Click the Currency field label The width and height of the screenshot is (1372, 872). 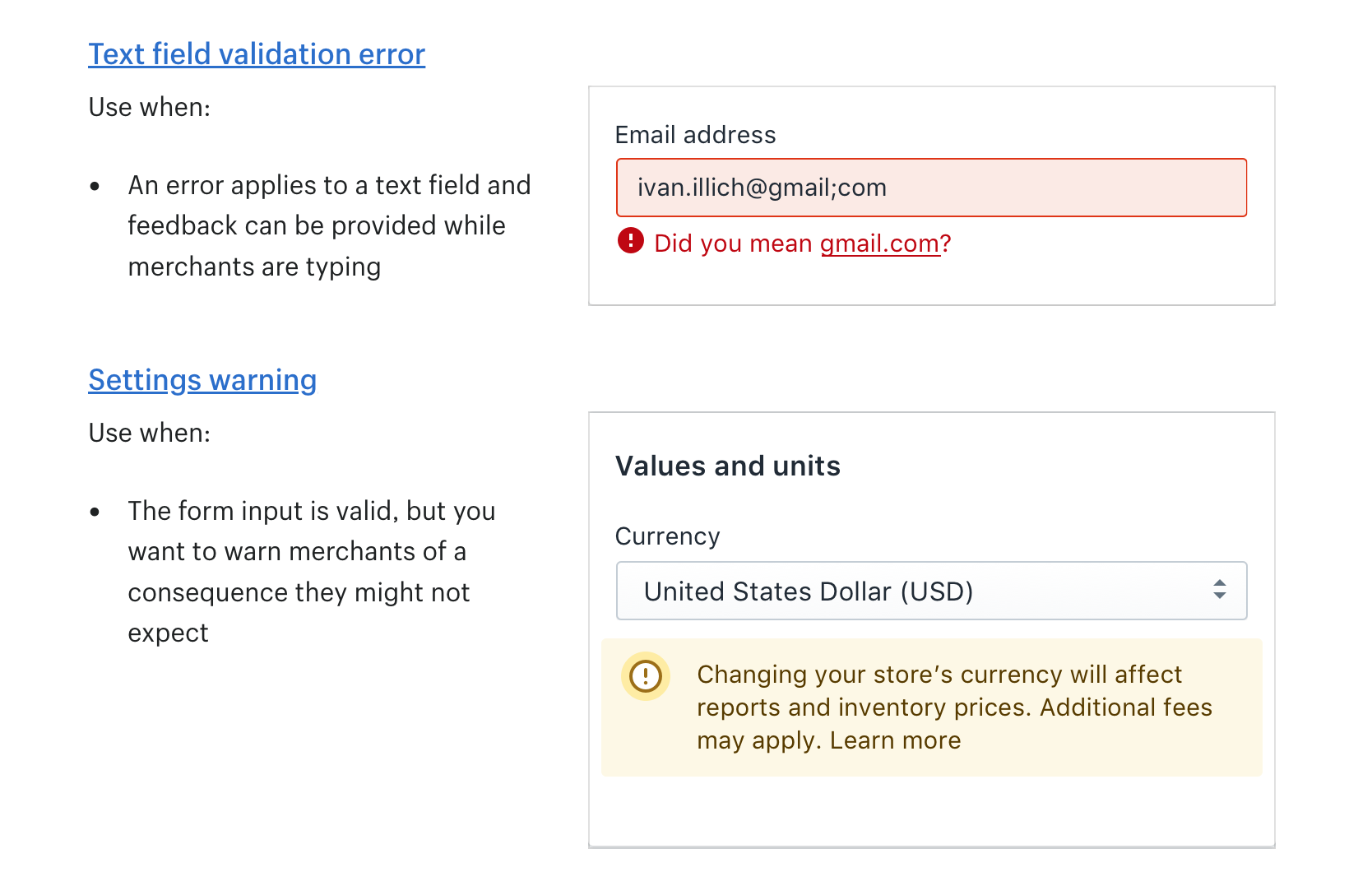(667, 536)
